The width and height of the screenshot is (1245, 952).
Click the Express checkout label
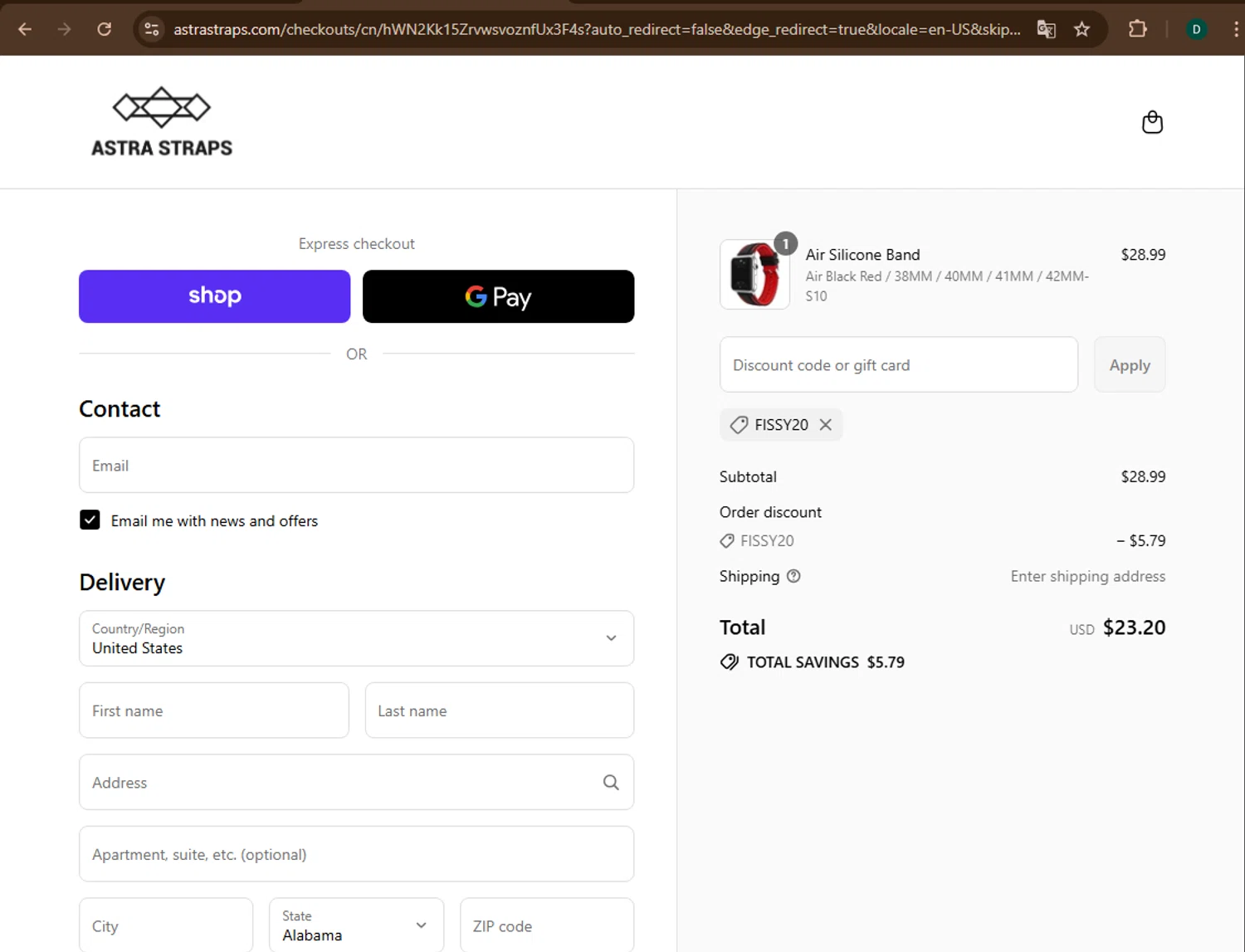pyautogui.click(x=356, y=243)
